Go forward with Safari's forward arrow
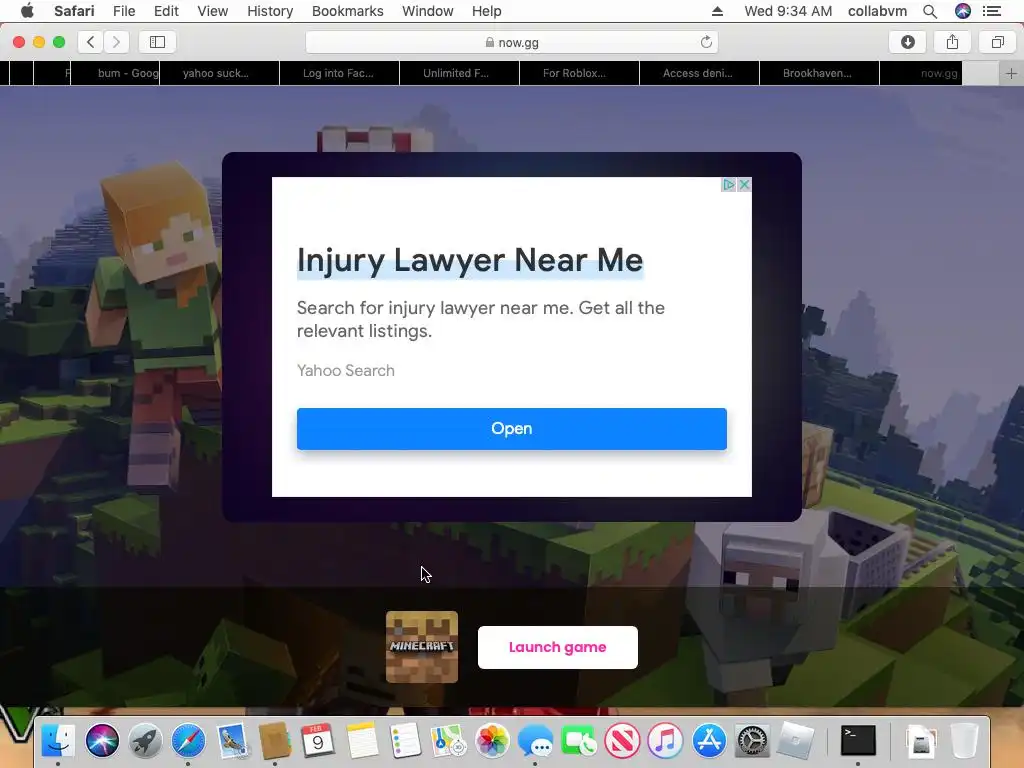 (116, 42)
